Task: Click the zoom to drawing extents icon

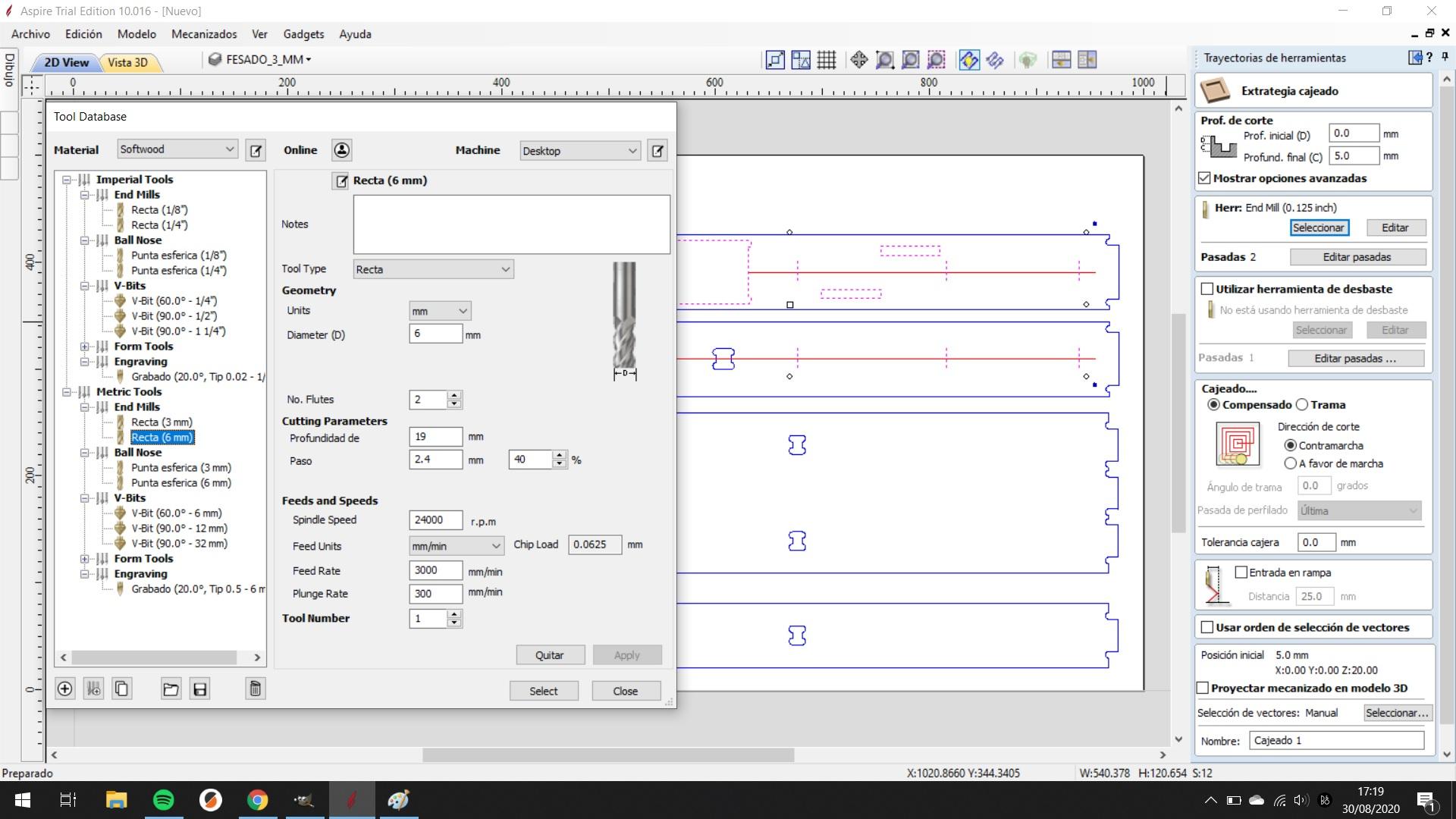Action: 911,60
